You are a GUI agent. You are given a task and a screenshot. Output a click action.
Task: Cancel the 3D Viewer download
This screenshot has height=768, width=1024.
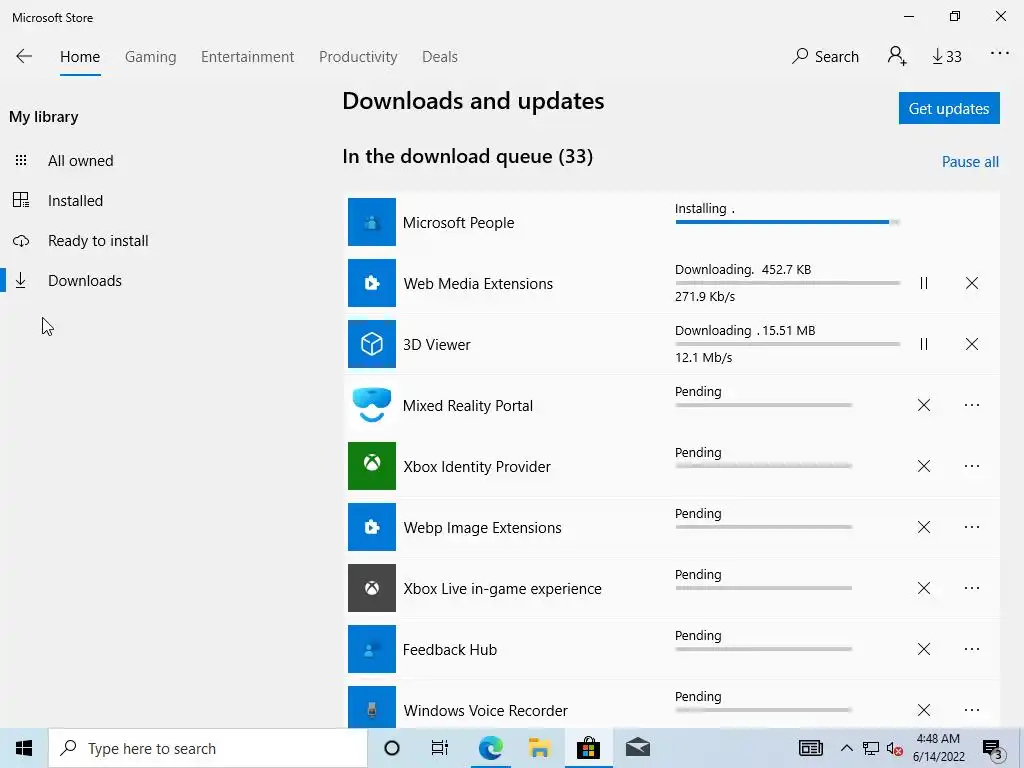click(x=972, y=344)
